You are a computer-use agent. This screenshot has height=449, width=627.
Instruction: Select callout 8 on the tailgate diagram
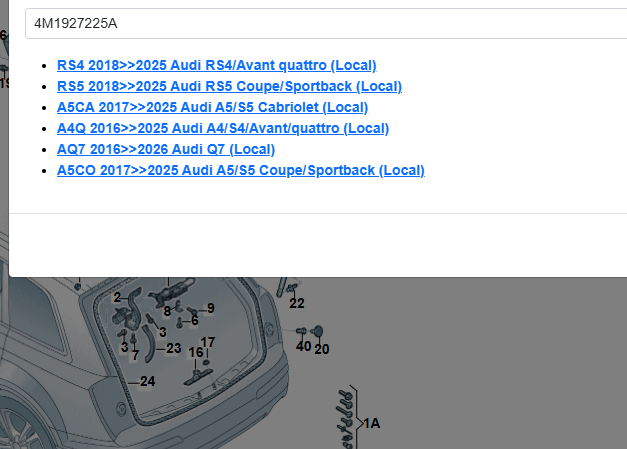point(167,311)
